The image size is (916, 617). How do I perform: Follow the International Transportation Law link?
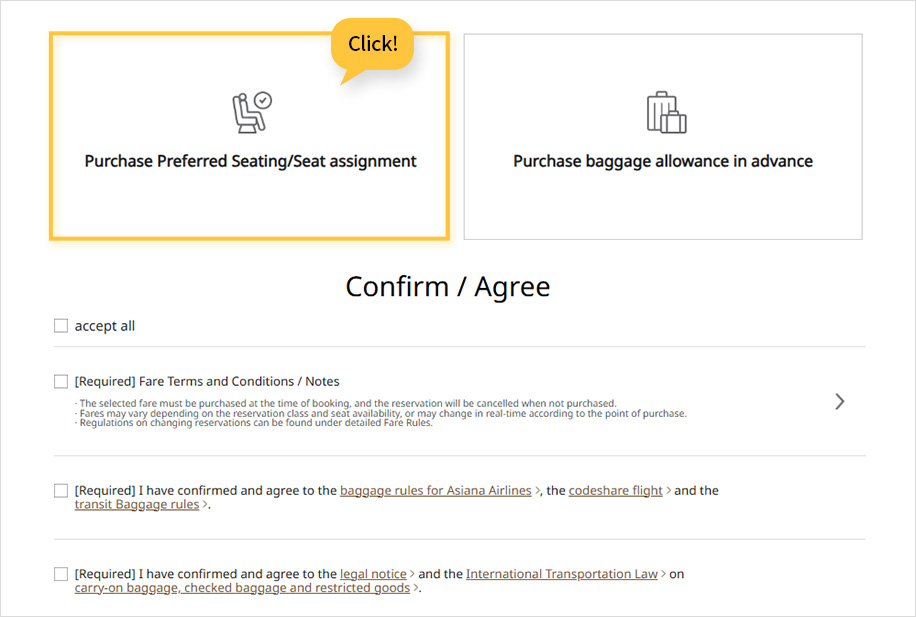(561, 574)
